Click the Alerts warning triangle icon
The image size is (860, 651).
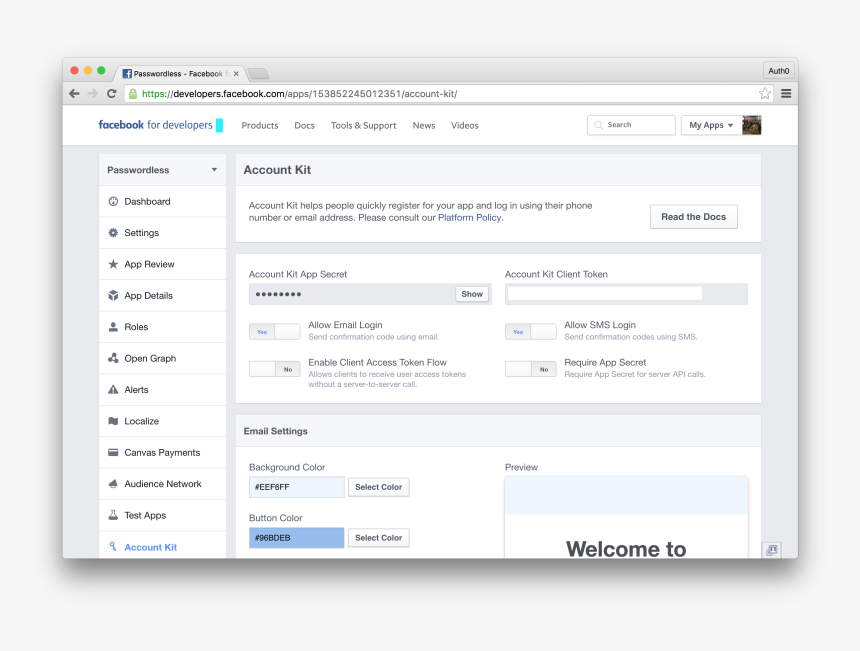[x=113, y=389]
